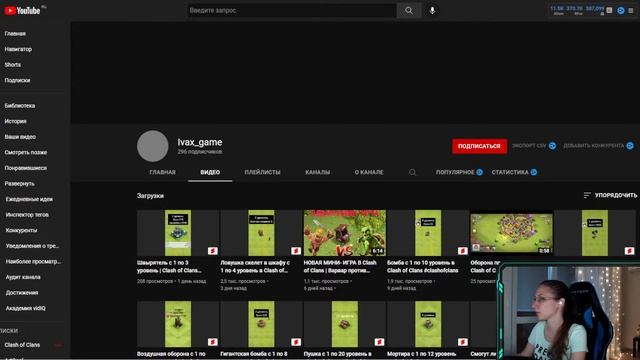Image resolution: width=640 pixels, height=360 pixels.
Task: Click Shorts badge on Пушка thumbnail
Action: [379, 342]
